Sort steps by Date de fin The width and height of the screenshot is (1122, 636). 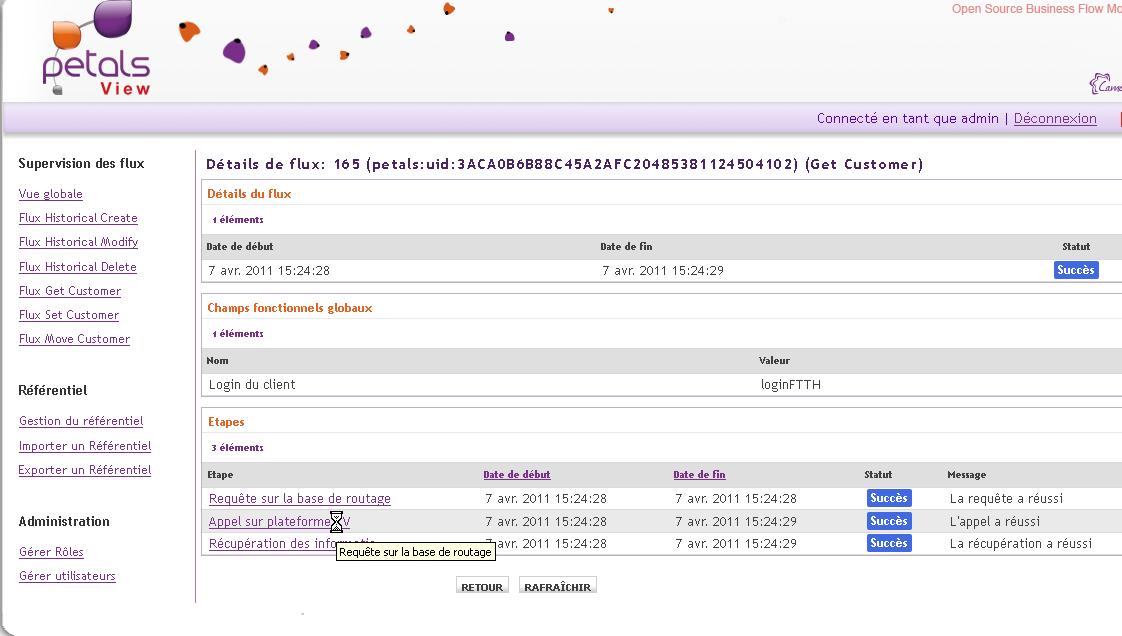(699, 475)
